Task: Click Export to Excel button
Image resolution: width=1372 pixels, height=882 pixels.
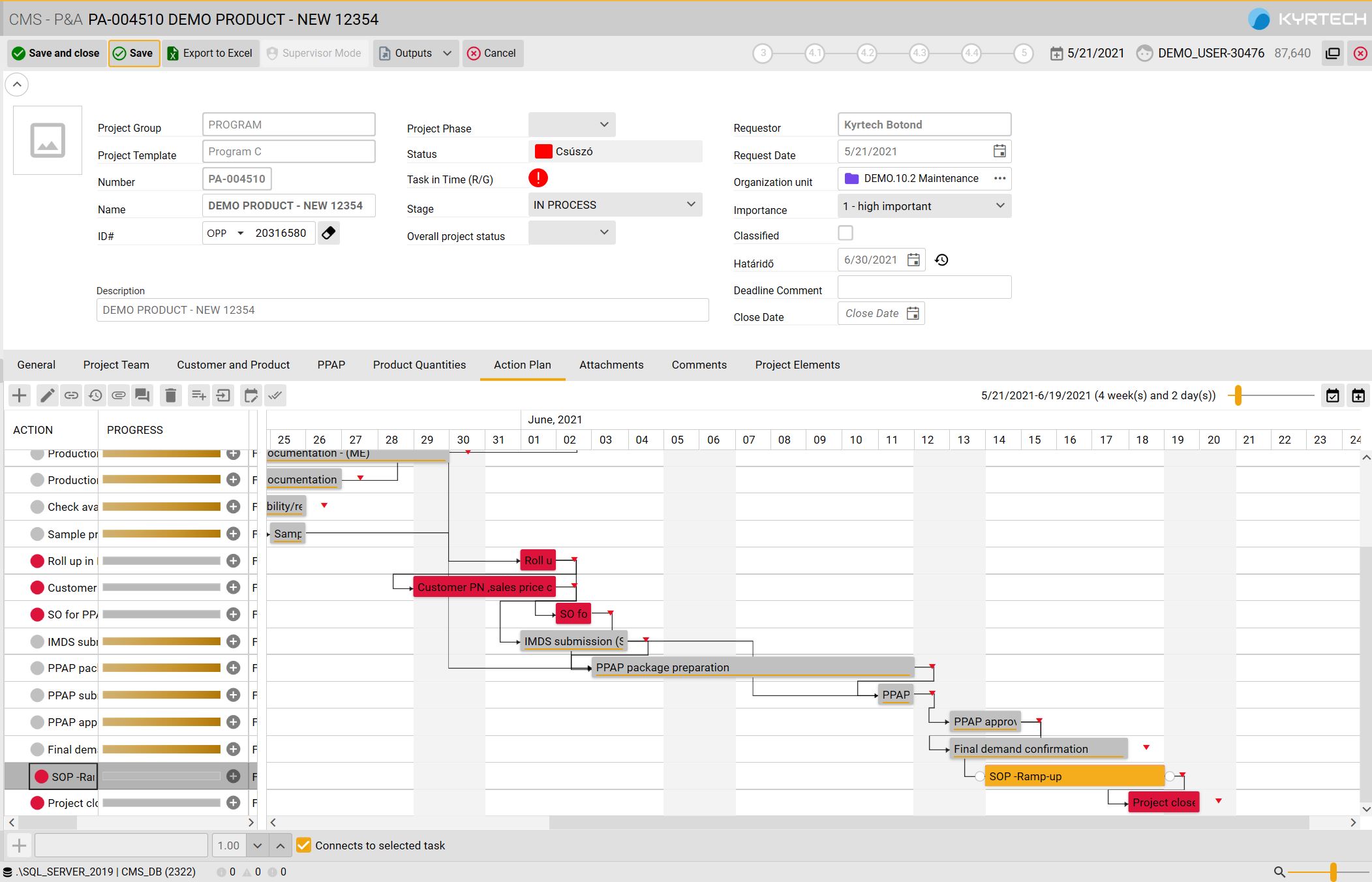Action: point(210,53)
